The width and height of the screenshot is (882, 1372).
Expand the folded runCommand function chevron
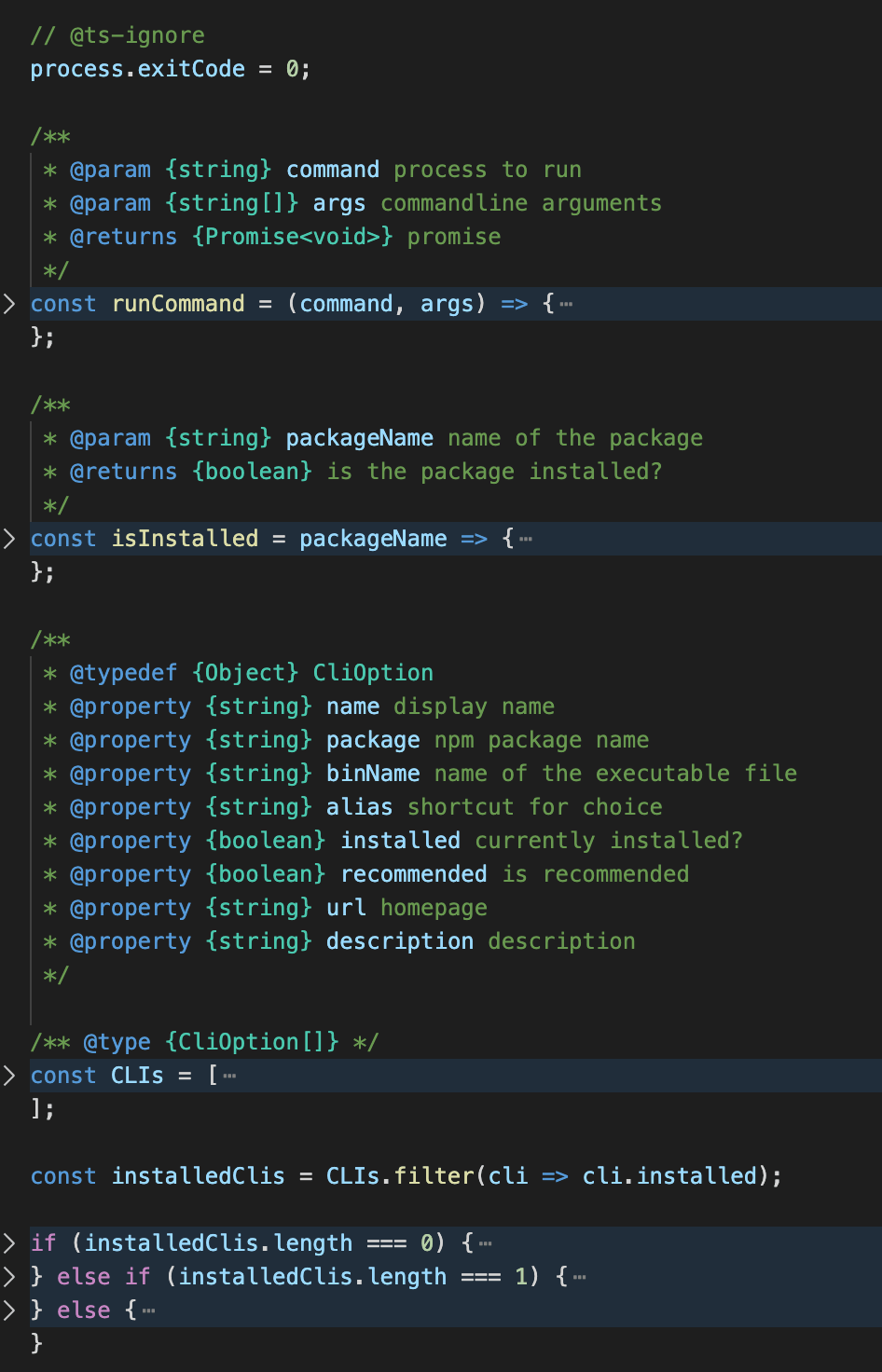point(9,304)
